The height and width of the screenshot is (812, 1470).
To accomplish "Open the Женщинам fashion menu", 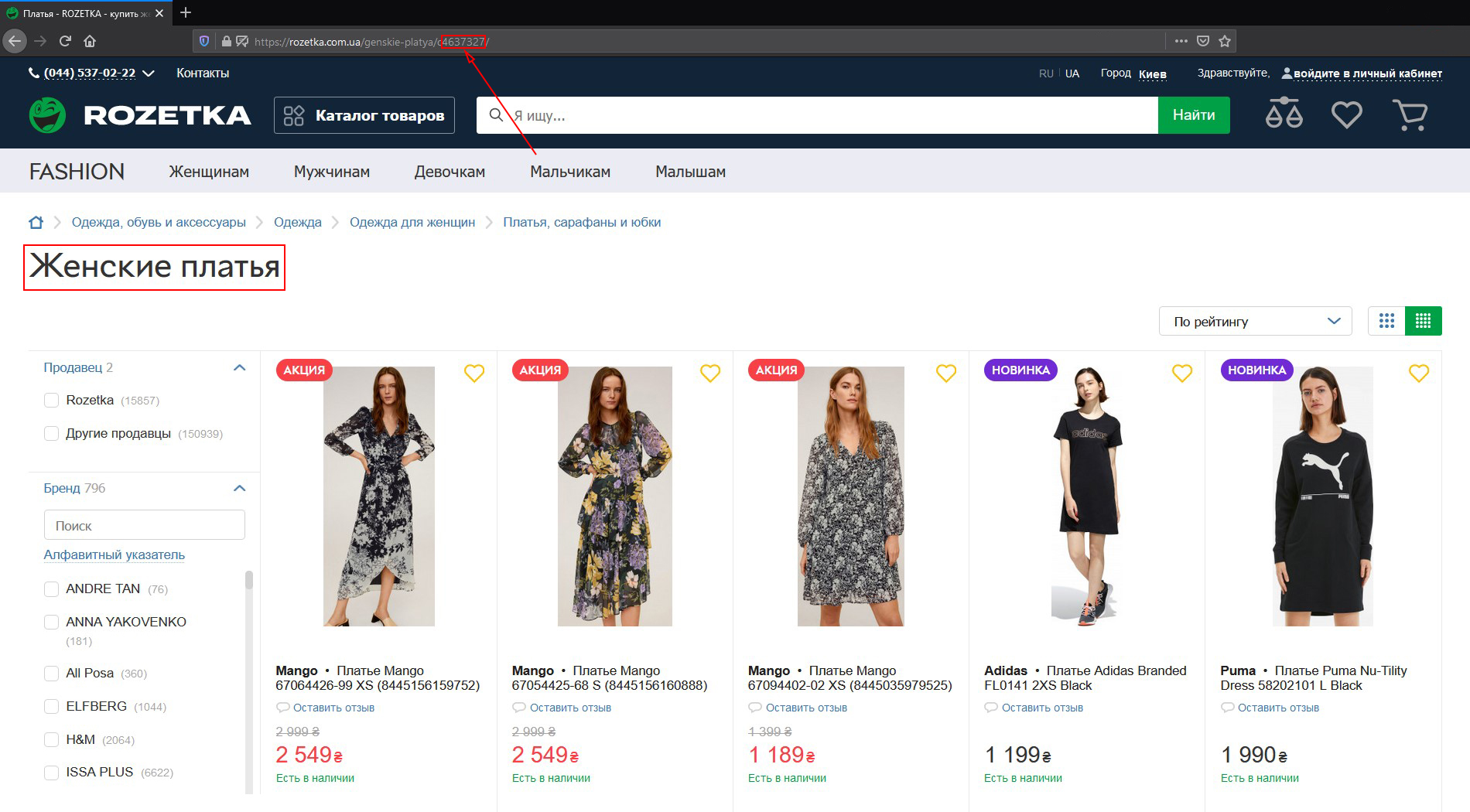I will point(209,172).
